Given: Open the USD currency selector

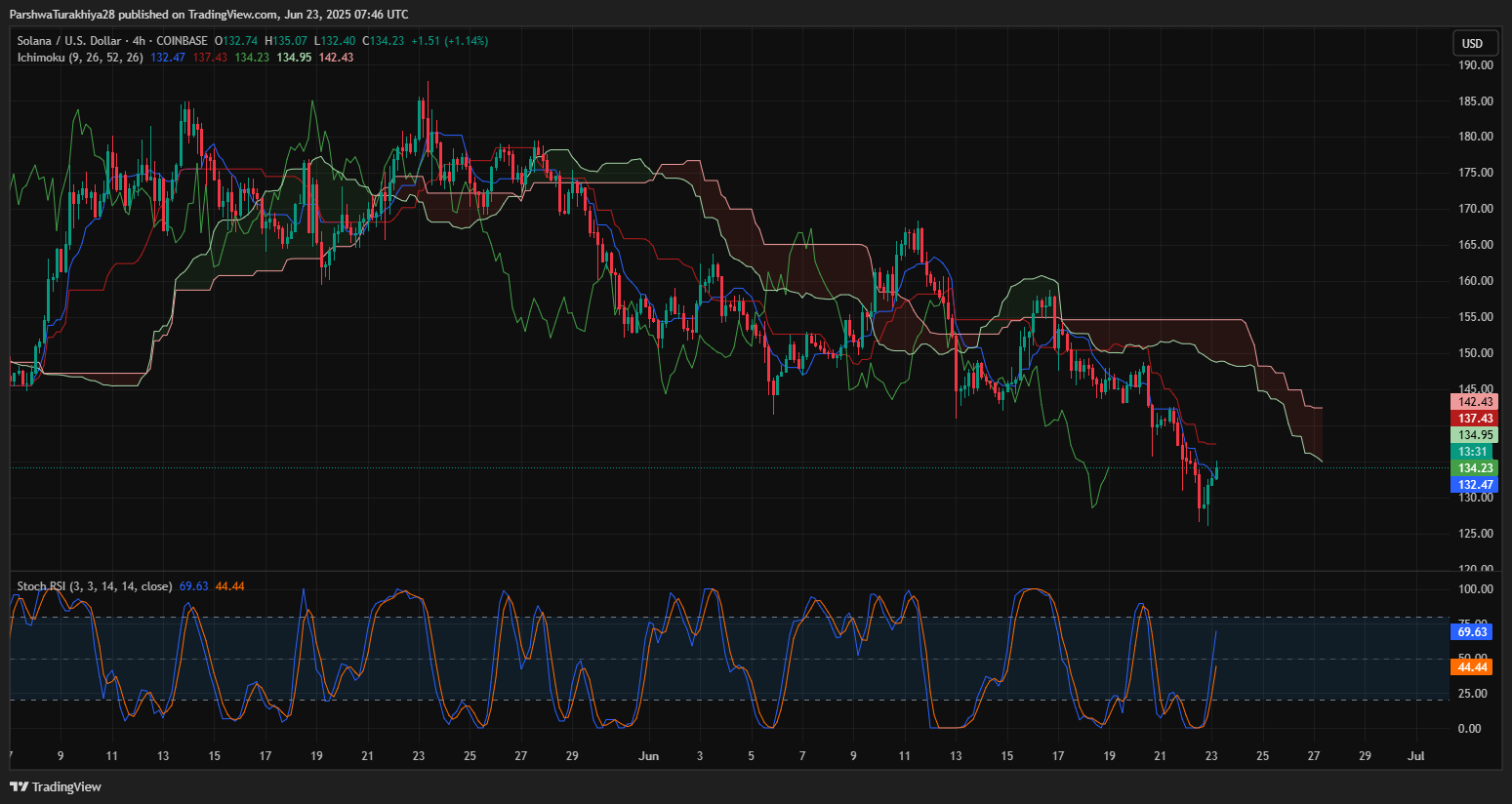Looking at the screenshot, I should point(1472,43).
